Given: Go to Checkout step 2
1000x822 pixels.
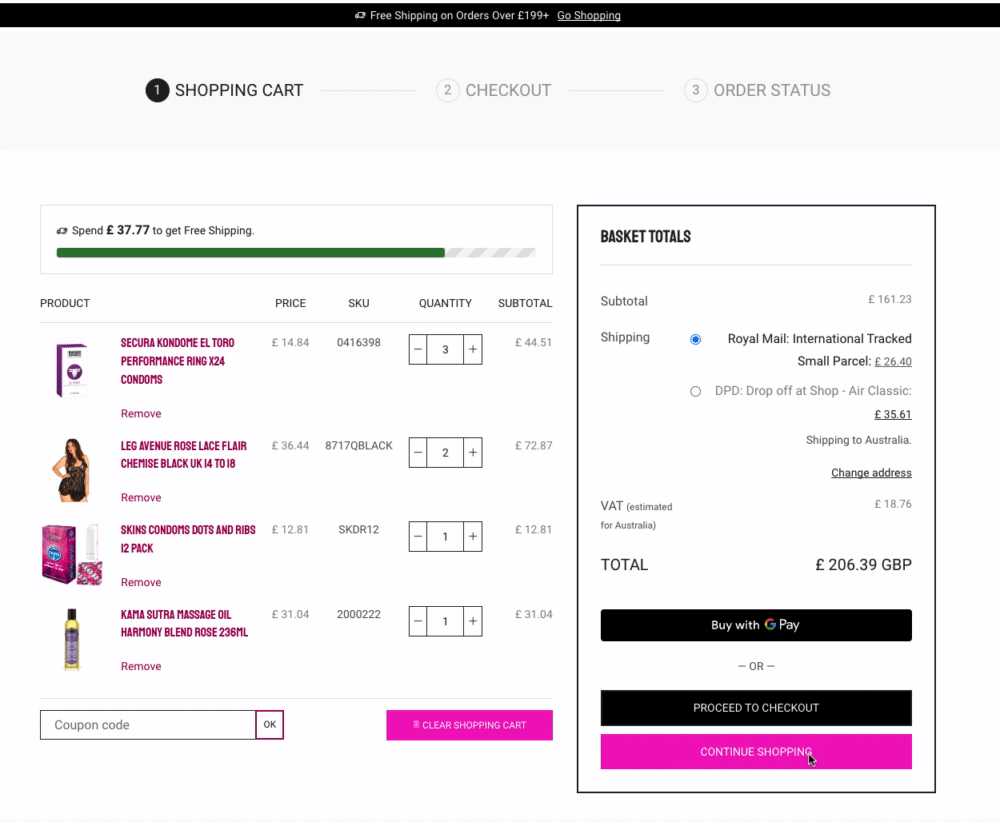Looking at the screenshot, I should tap(494, 91).
